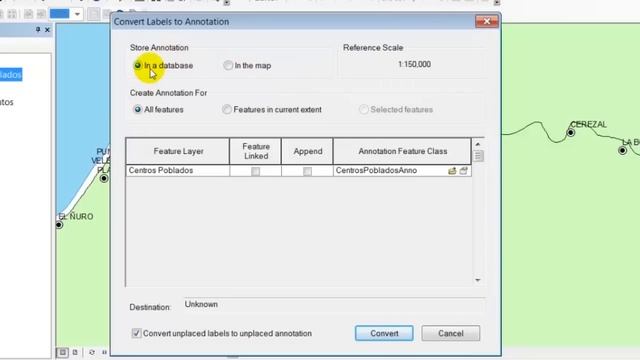Close the table of contents panel

[47, 30]
